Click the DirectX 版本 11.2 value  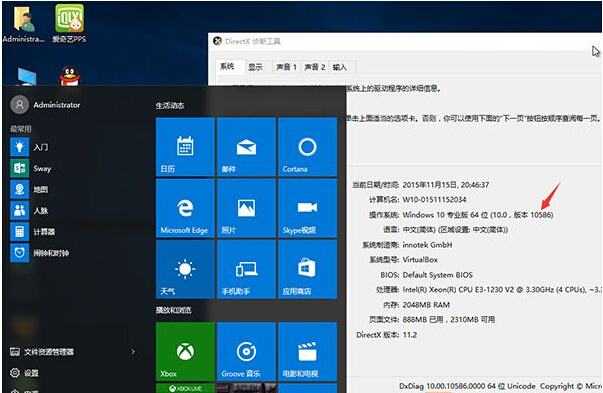point(410,335)
